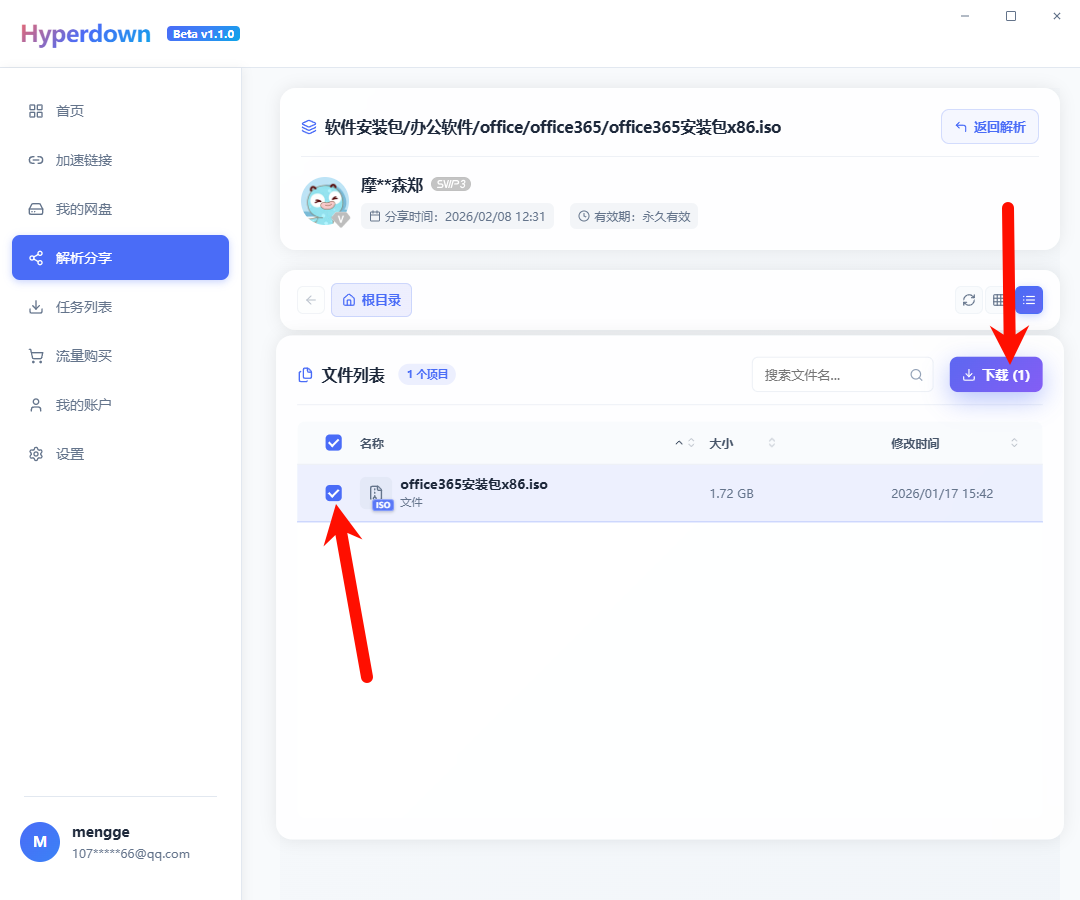Viewport: 1080px width, 900px height.
Task: Open 加速链接 in the sidebar
Action: 85,159
